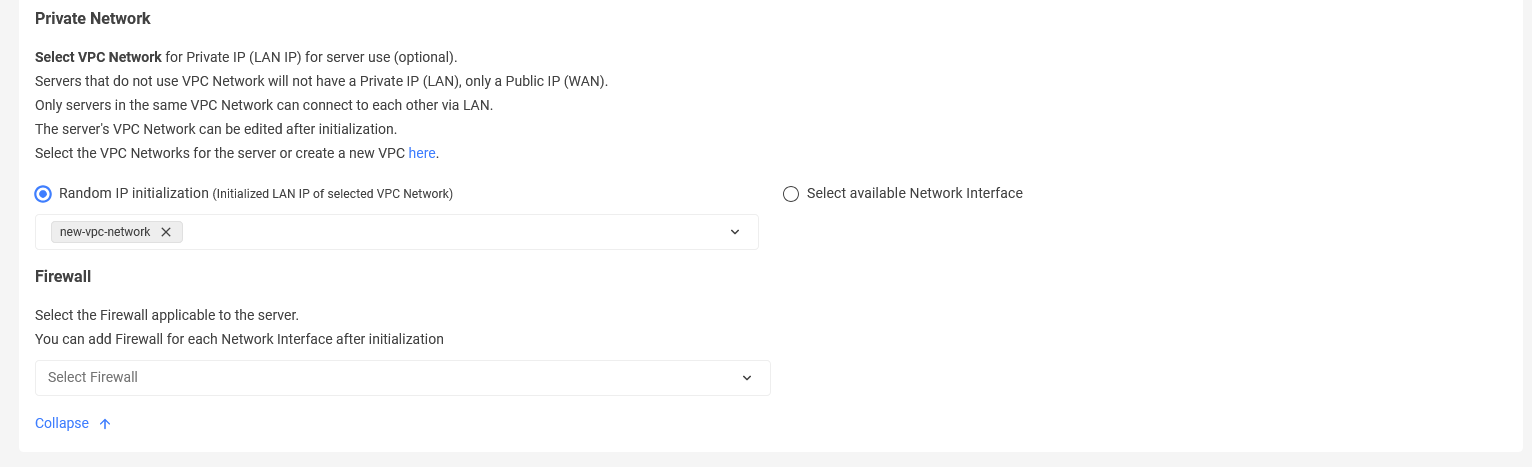Expand the Select Firewall chevron arrow

[x=747, y=378]
